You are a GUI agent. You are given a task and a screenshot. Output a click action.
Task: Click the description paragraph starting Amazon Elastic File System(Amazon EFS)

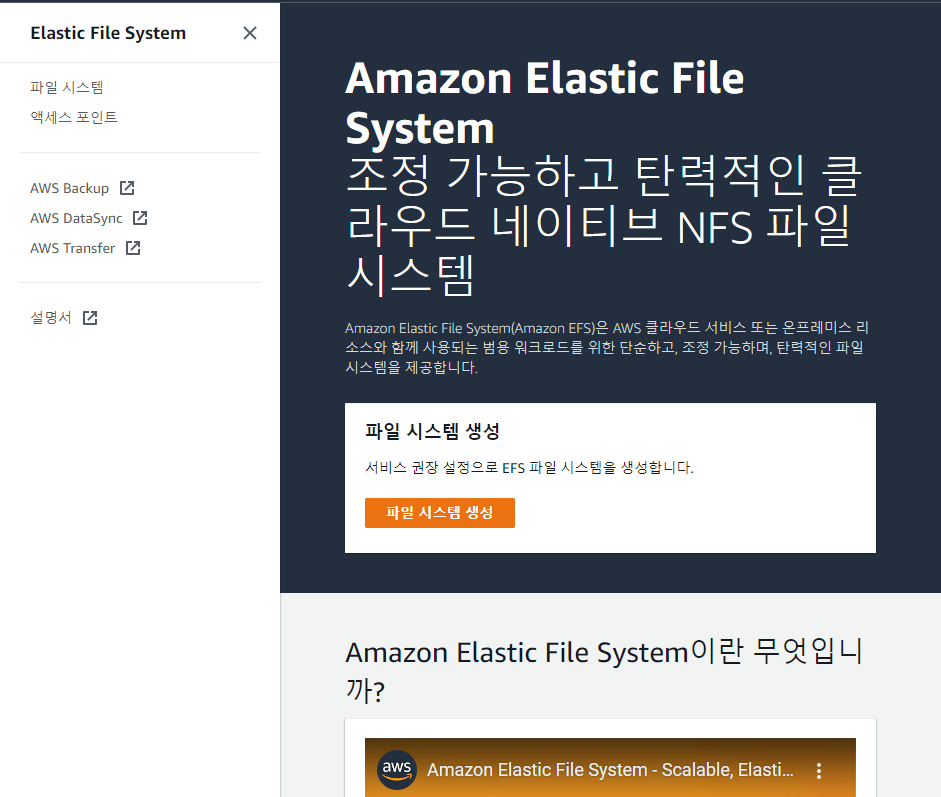(x=607, y=347)
